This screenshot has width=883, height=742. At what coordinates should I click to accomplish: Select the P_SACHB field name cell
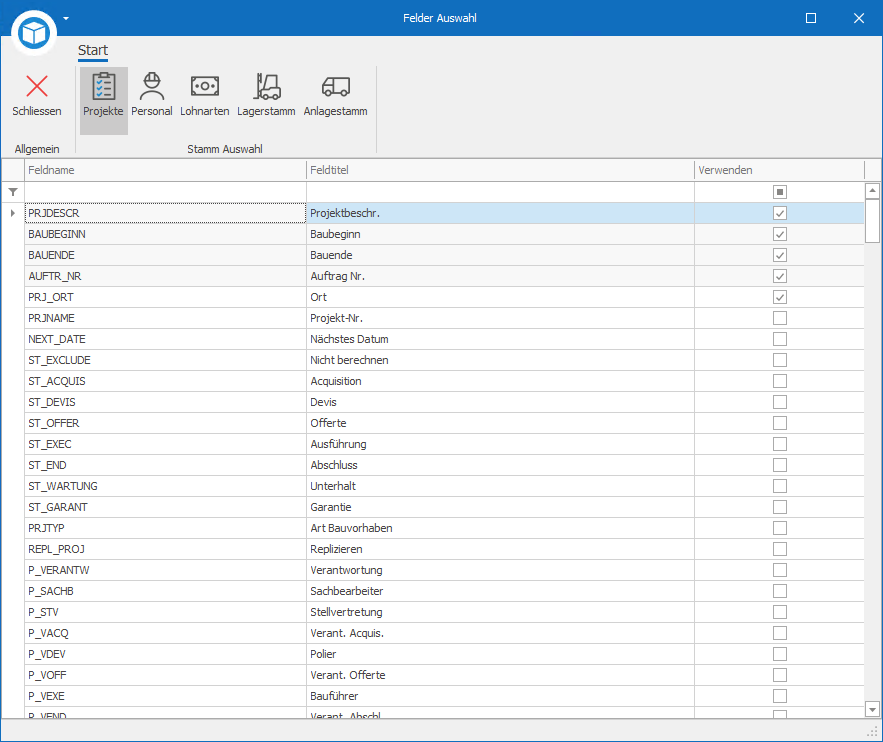pyautogui.click(x=165, y=591)
